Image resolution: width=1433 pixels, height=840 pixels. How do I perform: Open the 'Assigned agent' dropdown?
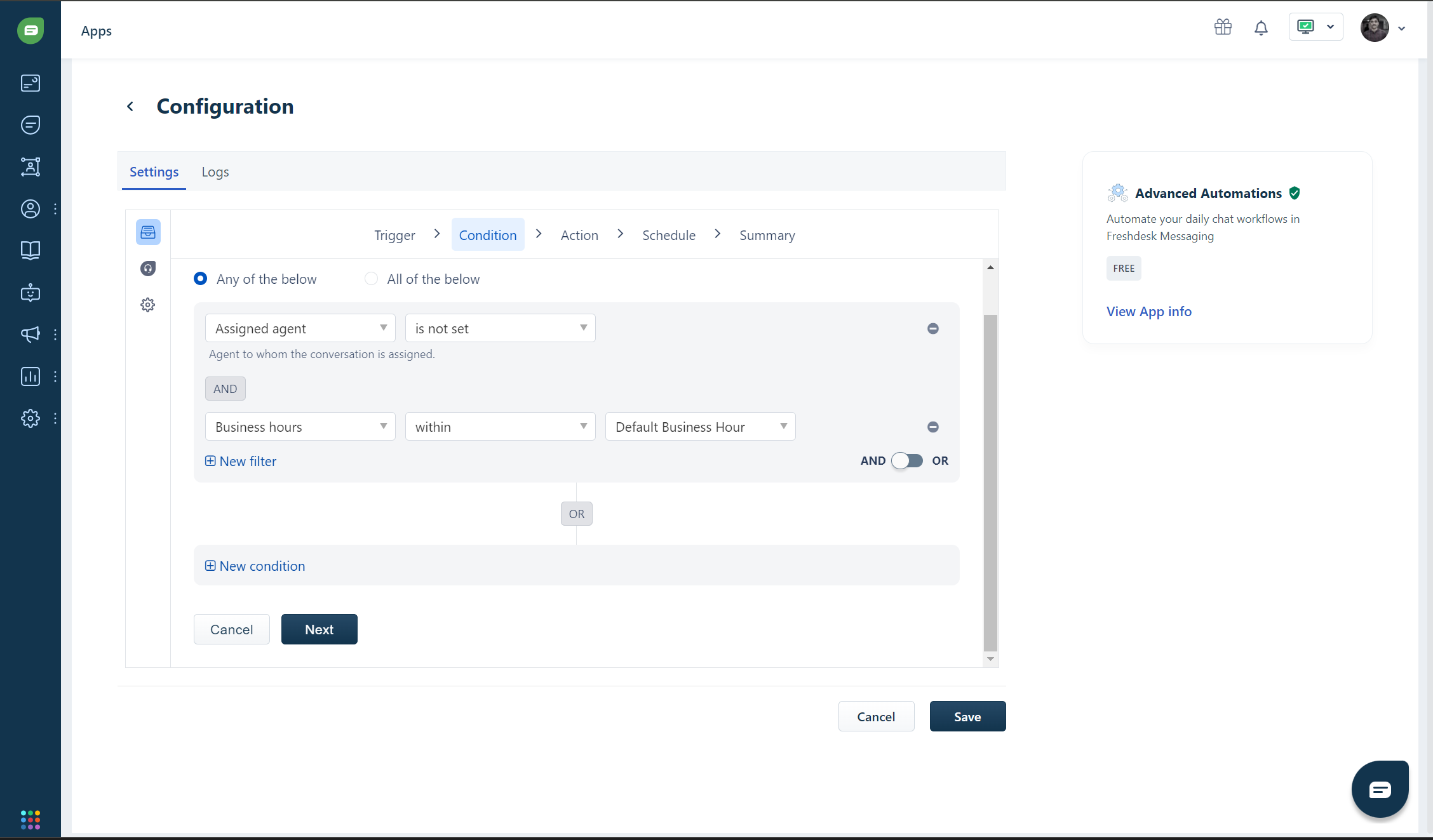coord(300,328)
